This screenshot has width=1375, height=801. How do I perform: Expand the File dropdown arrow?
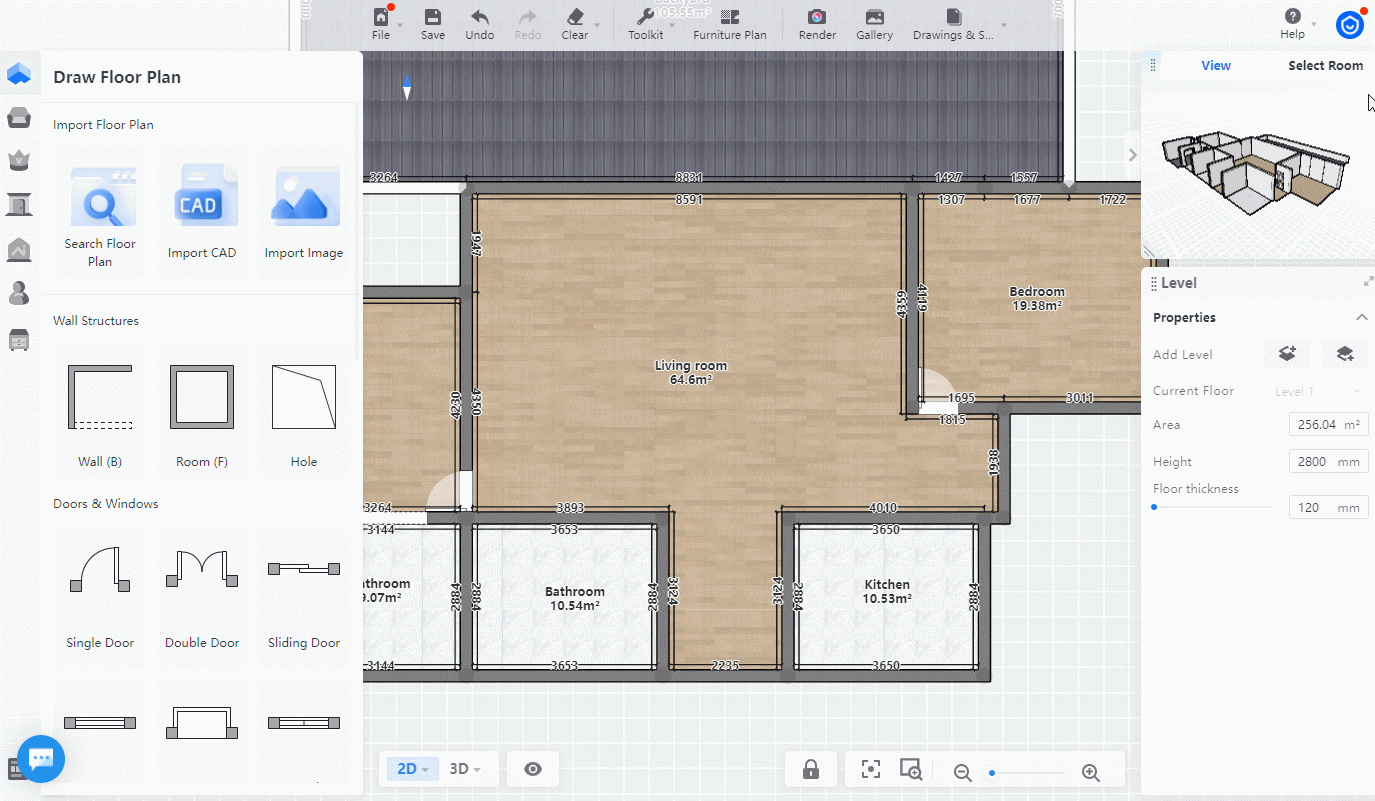(x=400, y=25)
